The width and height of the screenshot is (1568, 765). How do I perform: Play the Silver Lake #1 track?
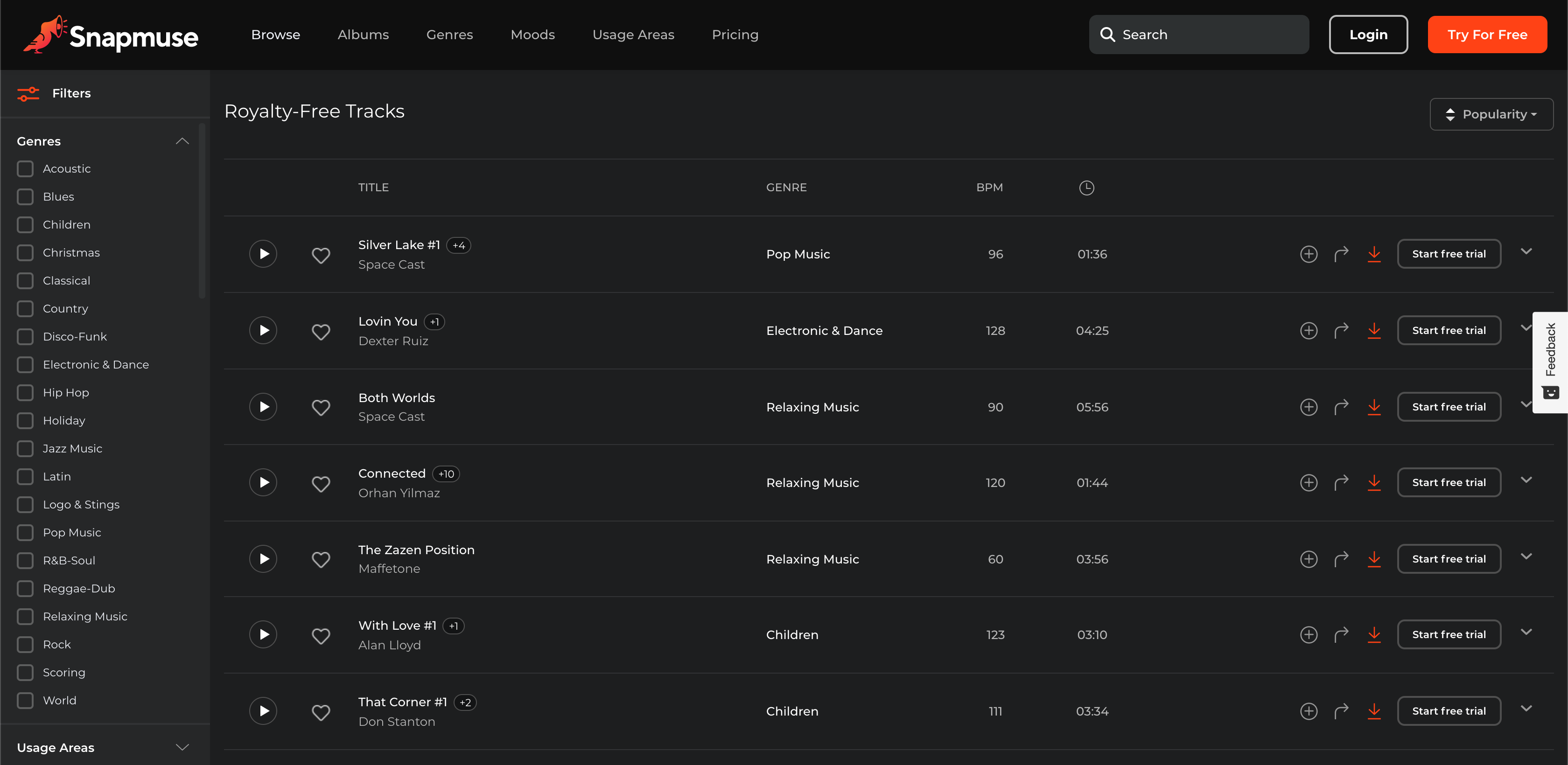[x=263, y=254]
